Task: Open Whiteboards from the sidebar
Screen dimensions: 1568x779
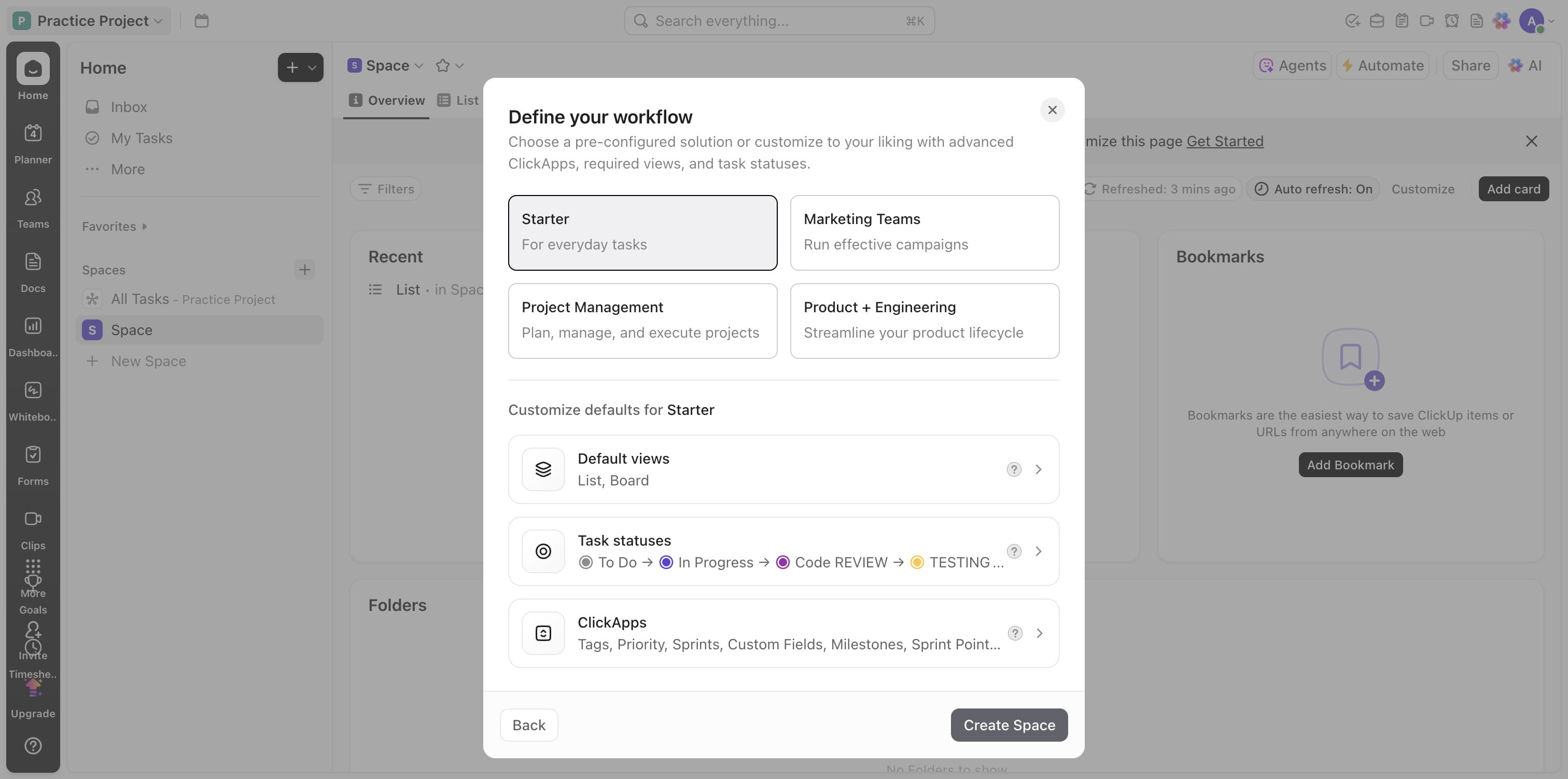Action: (x=33, y=401)
